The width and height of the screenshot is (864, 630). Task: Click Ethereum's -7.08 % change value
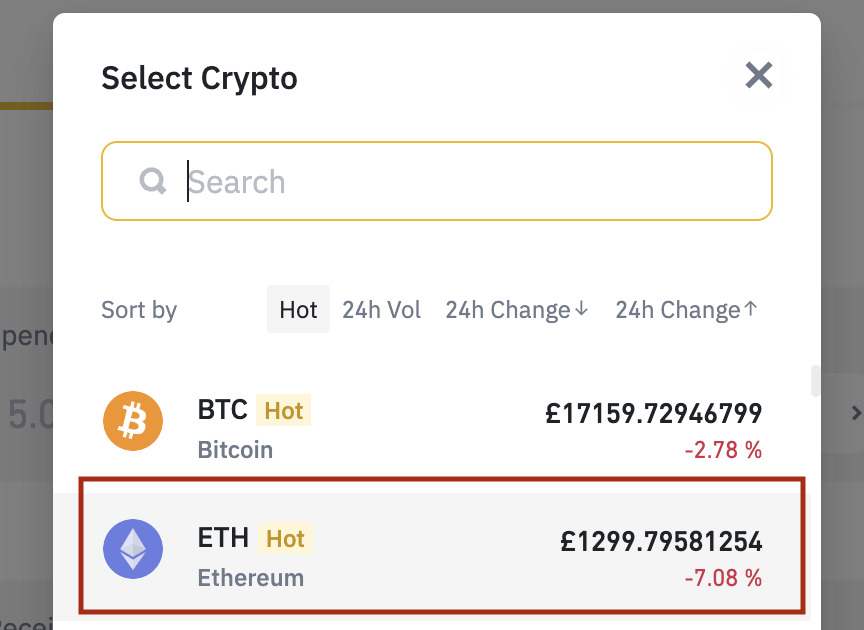point(723,577)
